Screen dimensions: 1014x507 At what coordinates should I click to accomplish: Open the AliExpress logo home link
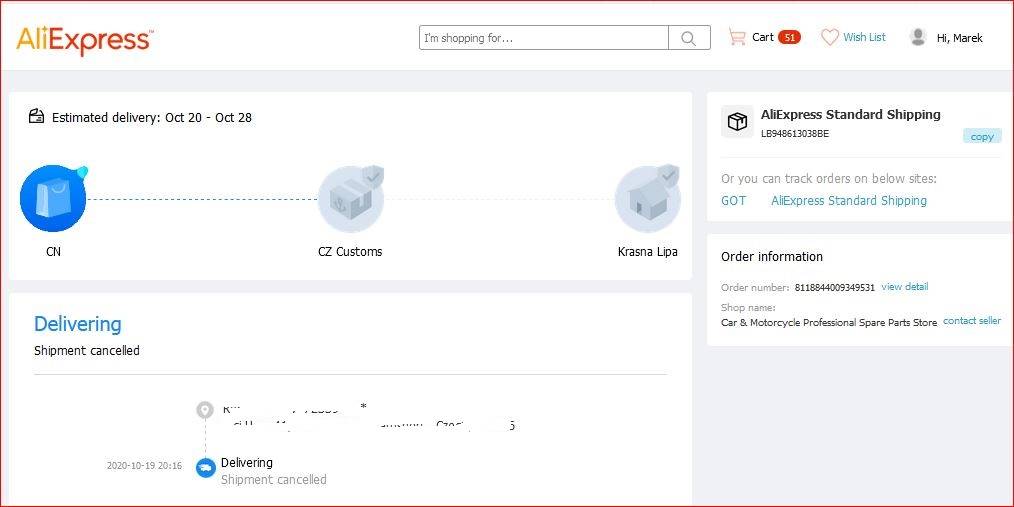85,40
